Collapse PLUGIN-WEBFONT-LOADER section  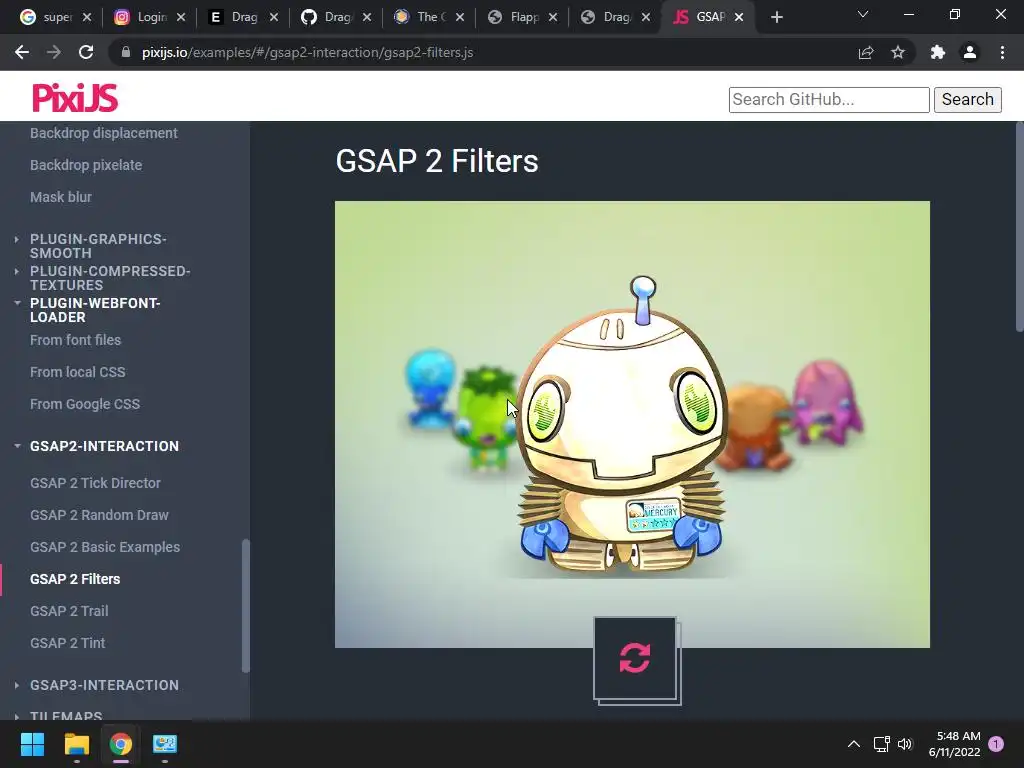(95, 310)
